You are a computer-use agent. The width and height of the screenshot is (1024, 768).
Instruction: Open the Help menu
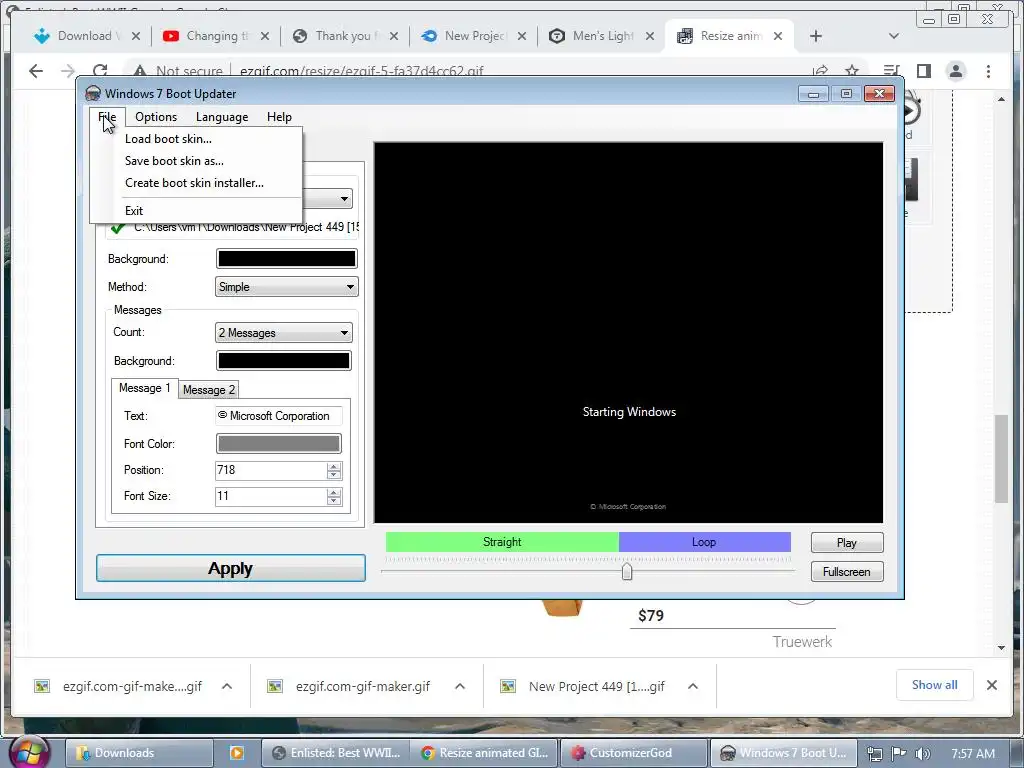(279, 117)
